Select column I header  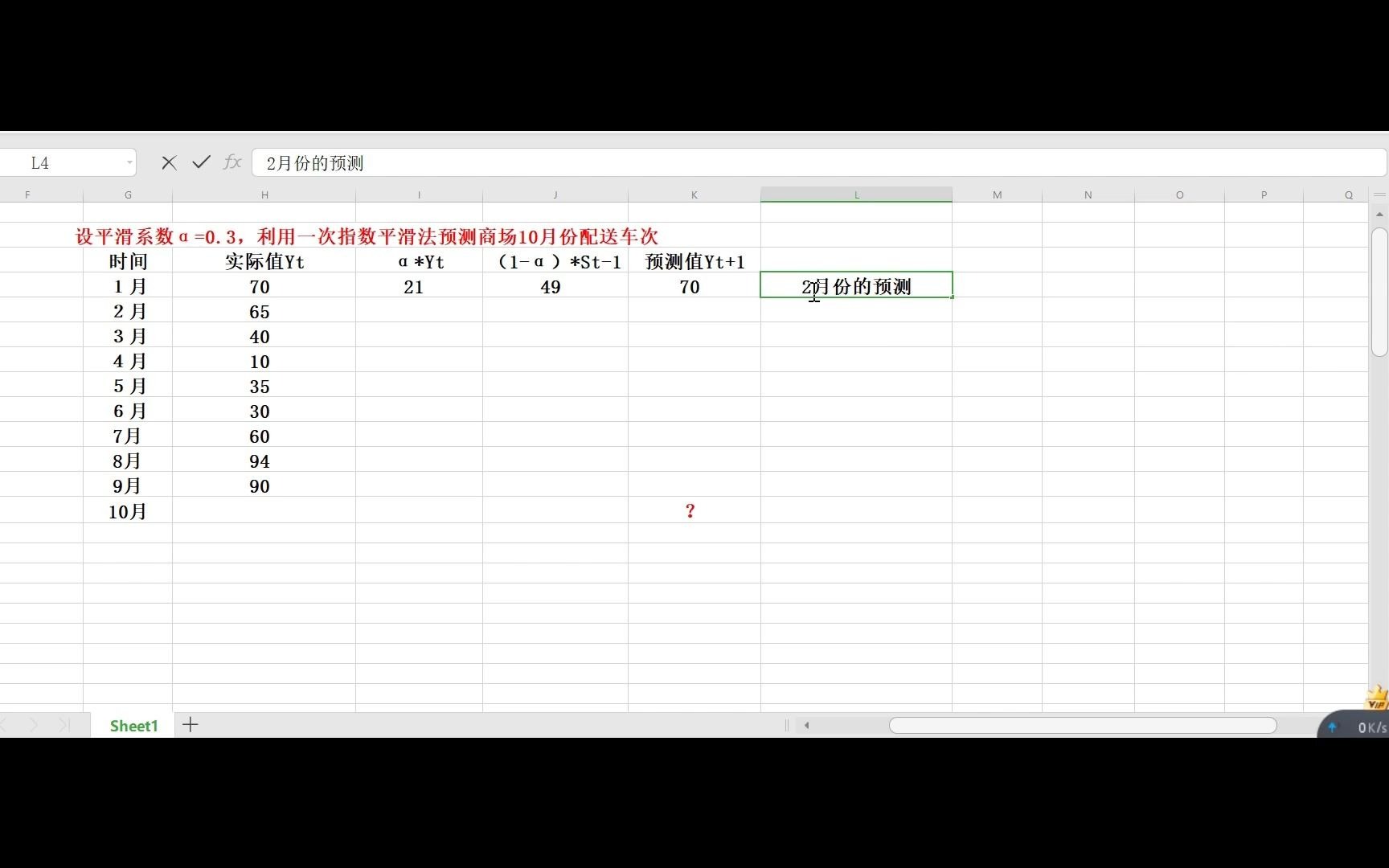[x=419, y=194]
